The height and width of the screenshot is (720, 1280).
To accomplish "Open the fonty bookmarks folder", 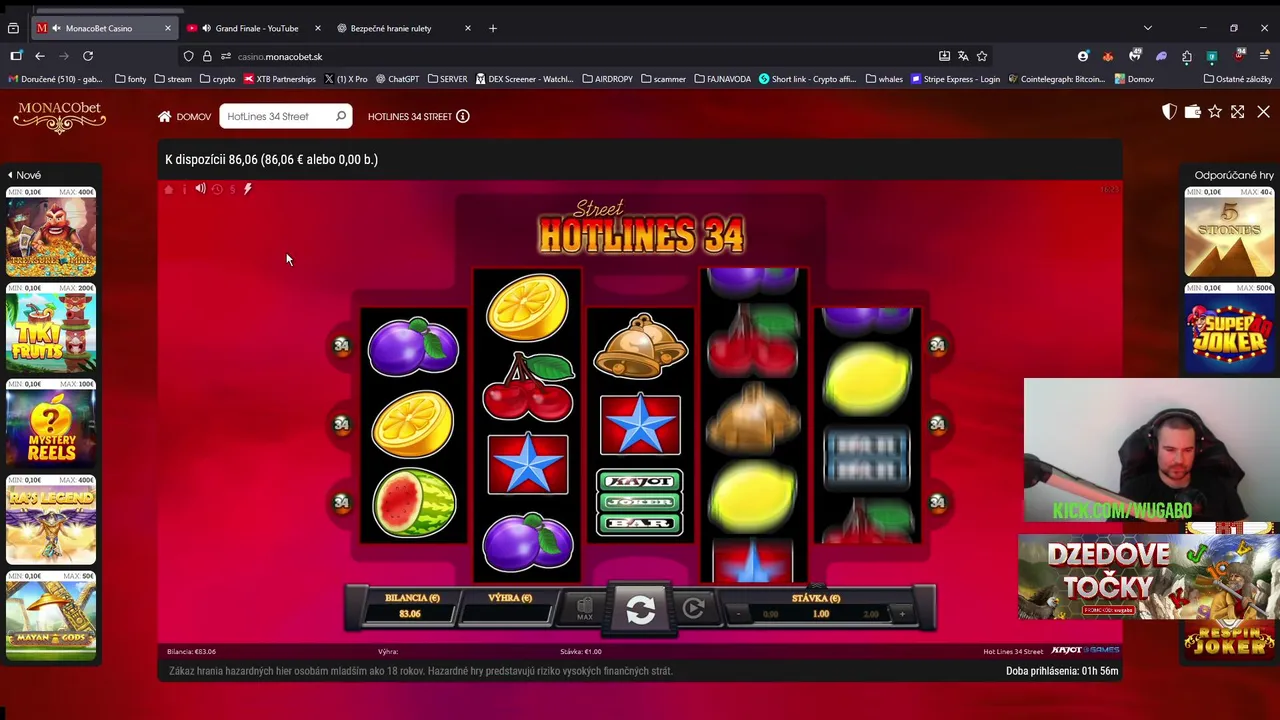I will click(x=131, y=79).
